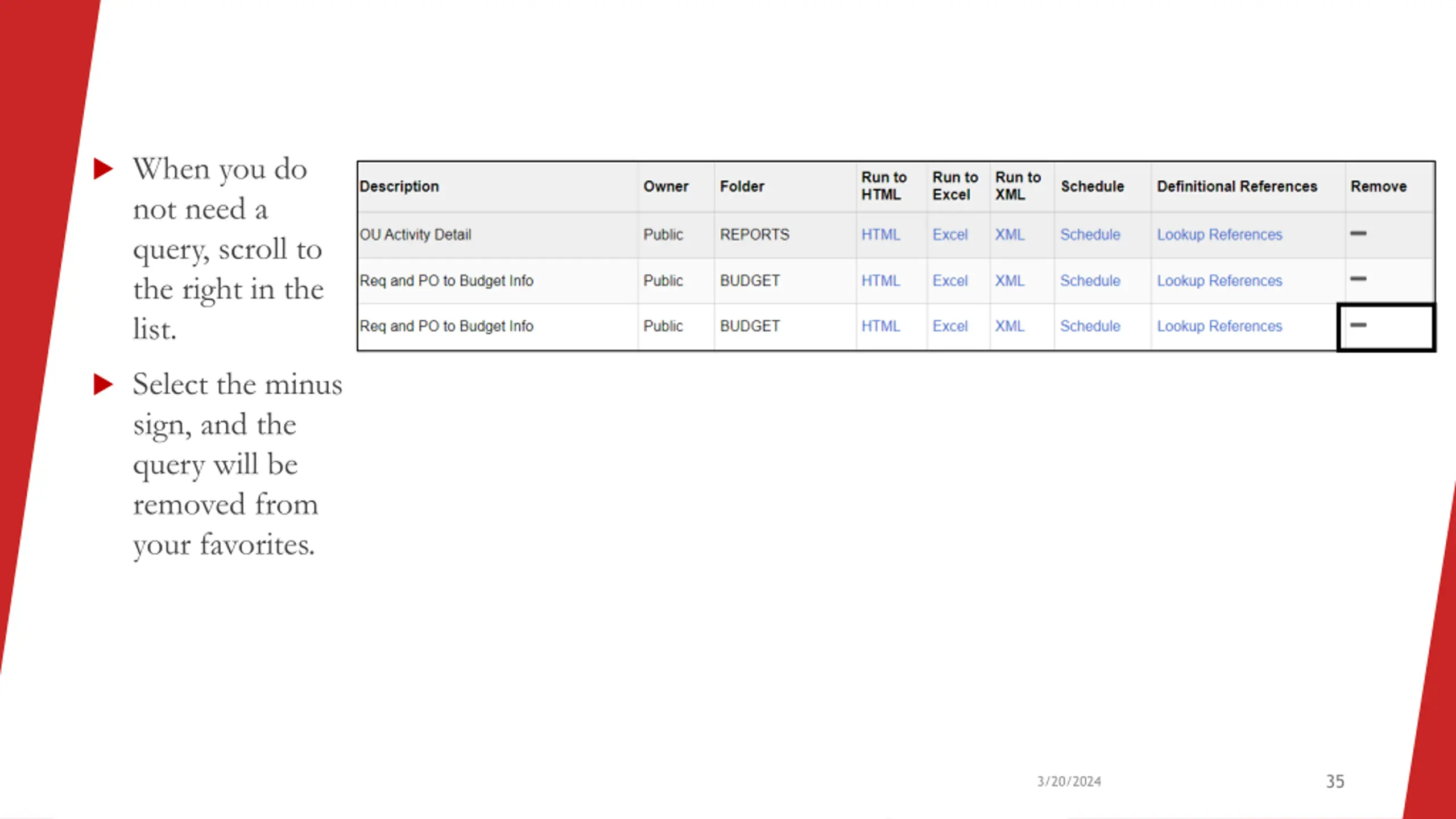Remove OU Activity Detail using minus icon

(1358, 233)
